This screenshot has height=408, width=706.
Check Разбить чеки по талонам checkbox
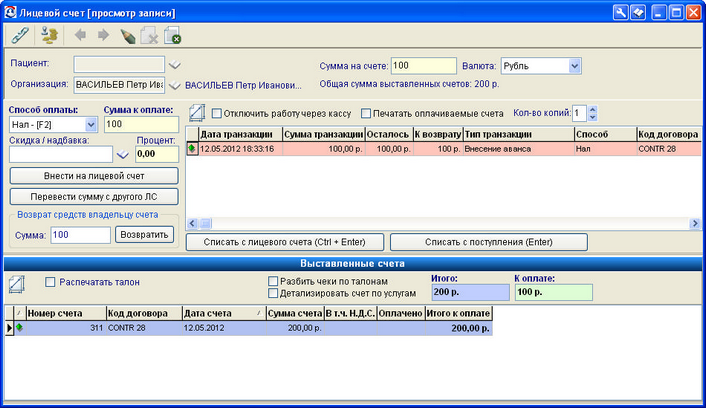tap(273, 281)
